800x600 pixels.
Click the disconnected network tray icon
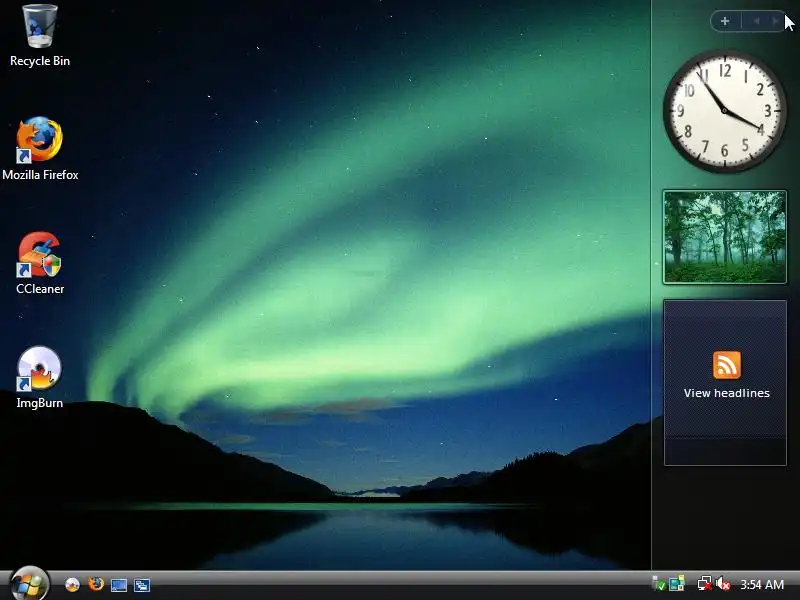coord(705,584)
